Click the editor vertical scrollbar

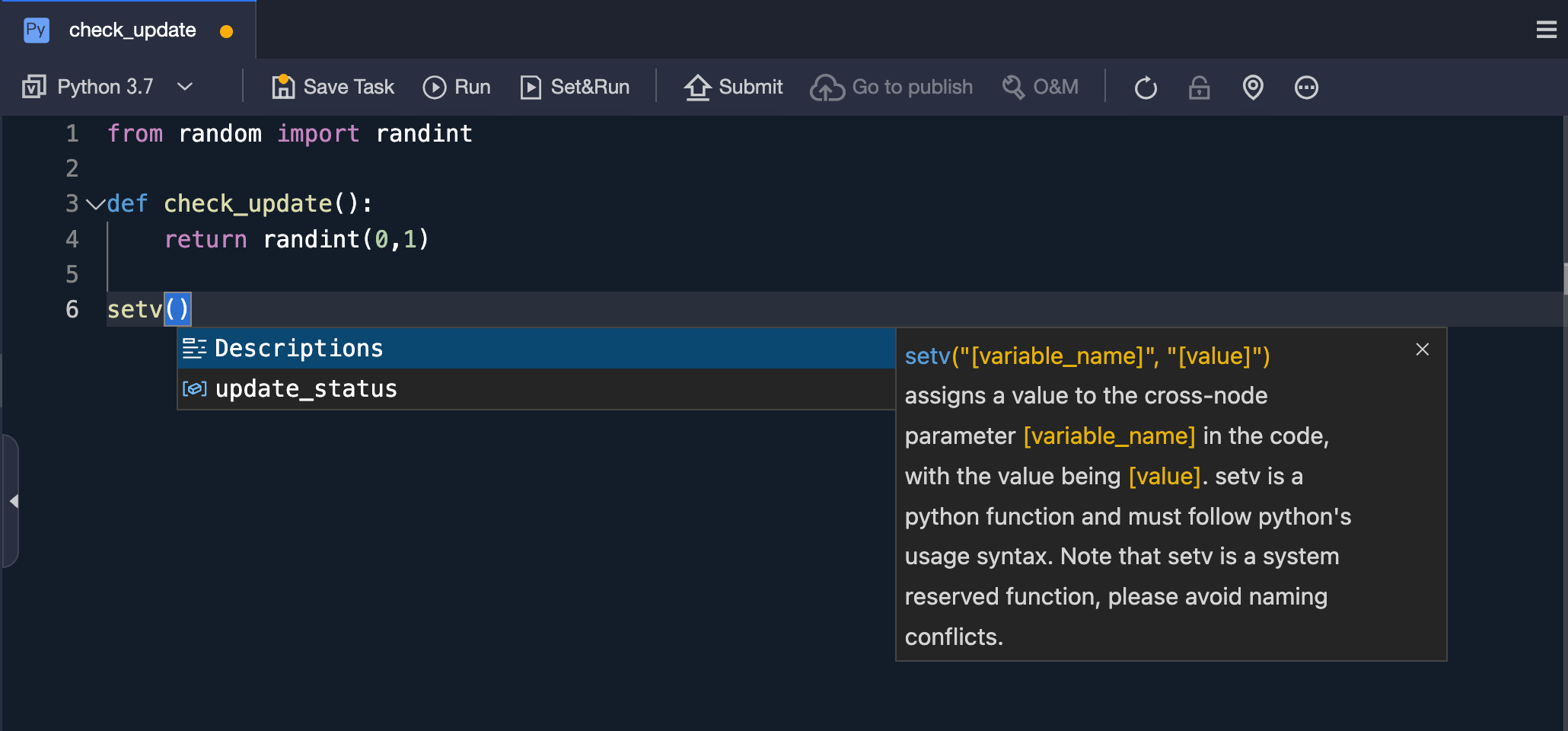[1564, 279]
